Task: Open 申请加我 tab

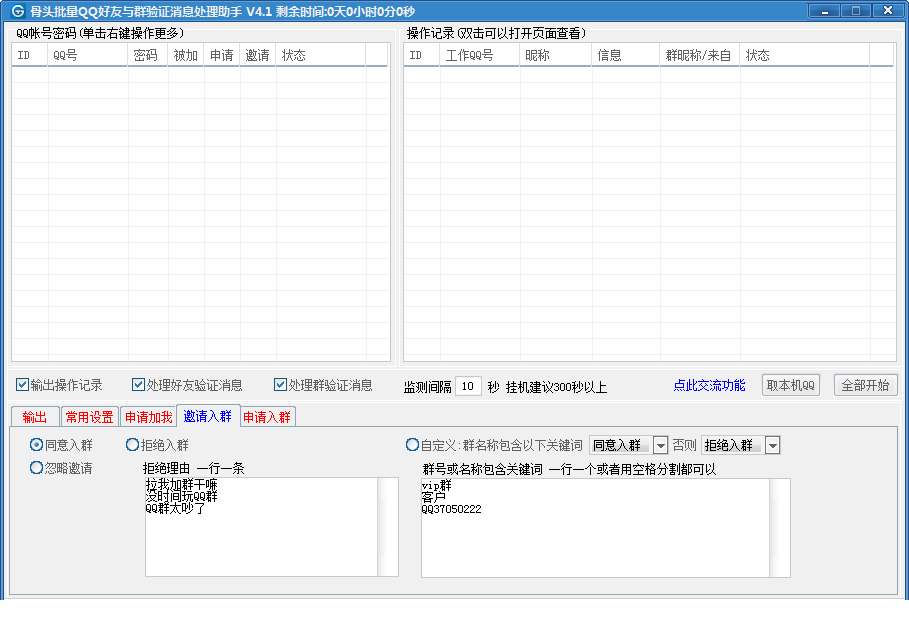Action: click(x=148, y=417)
